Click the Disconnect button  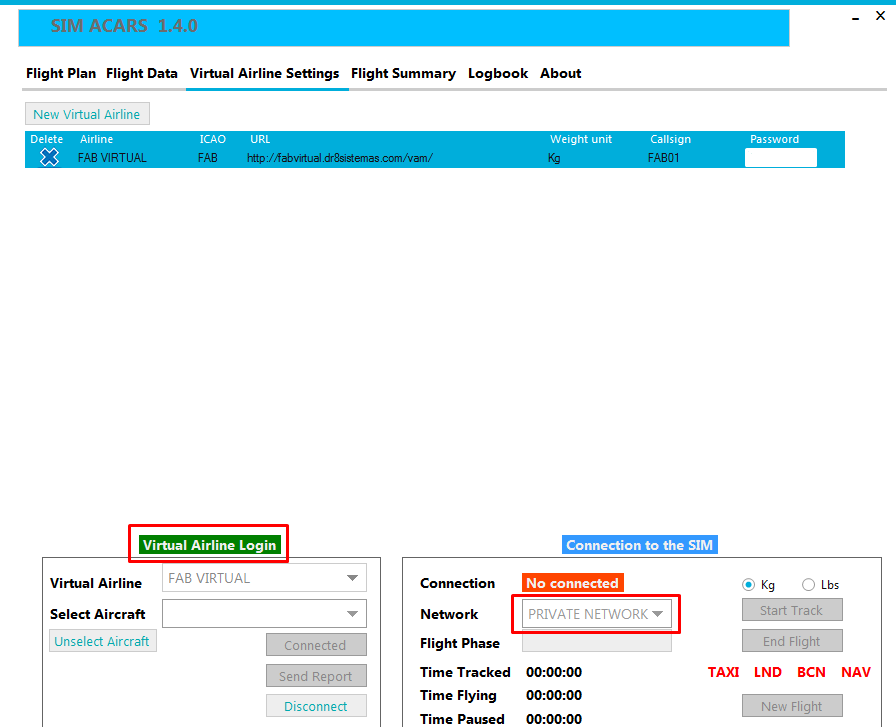[x=316, y=706]
